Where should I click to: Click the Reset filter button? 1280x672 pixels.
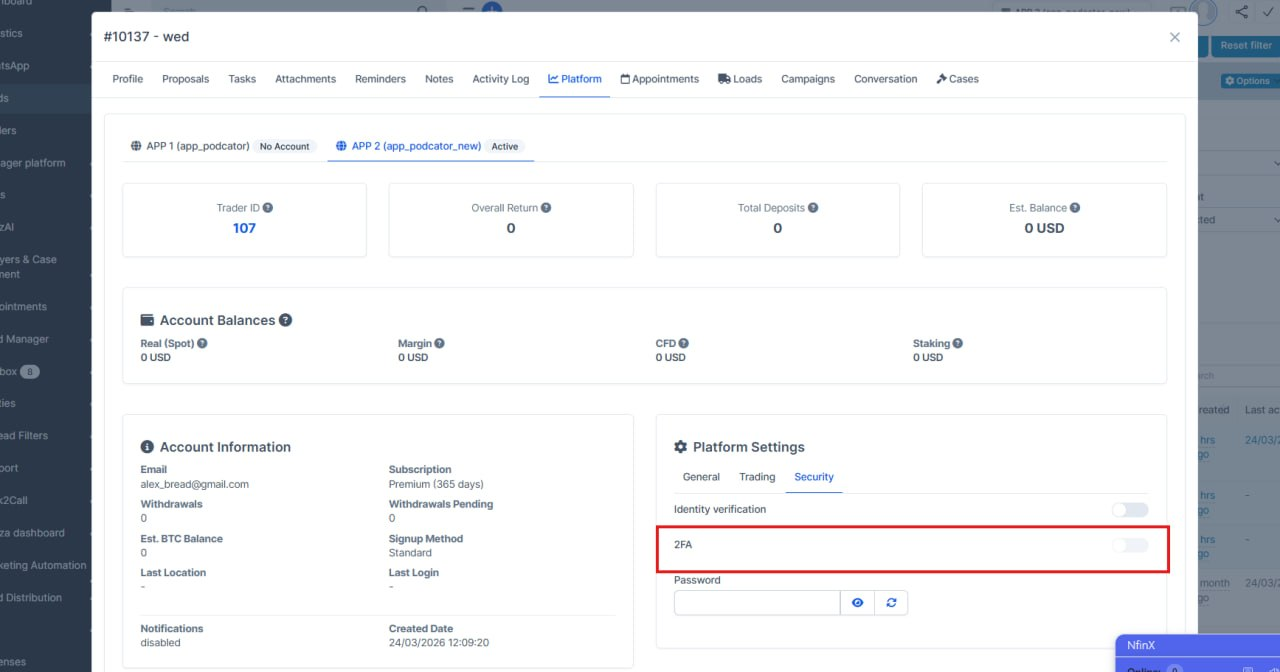point(1245,45)
